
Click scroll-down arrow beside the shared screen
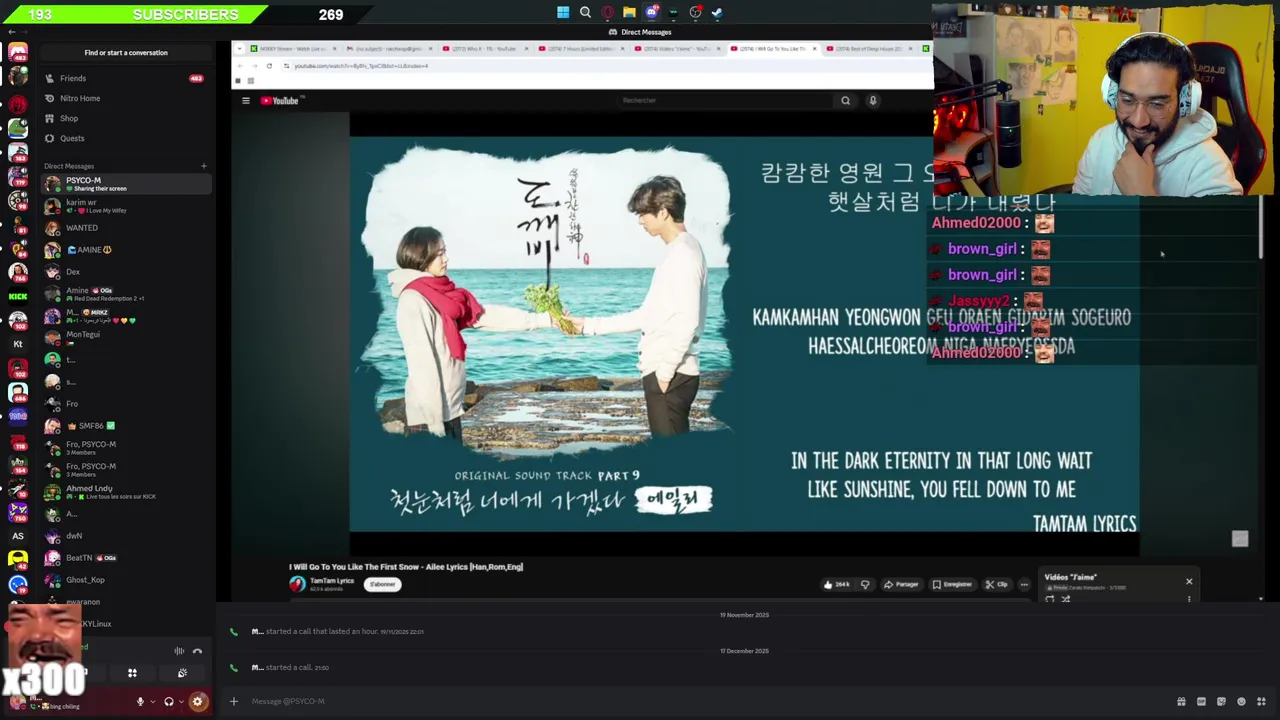(1261, 599)
